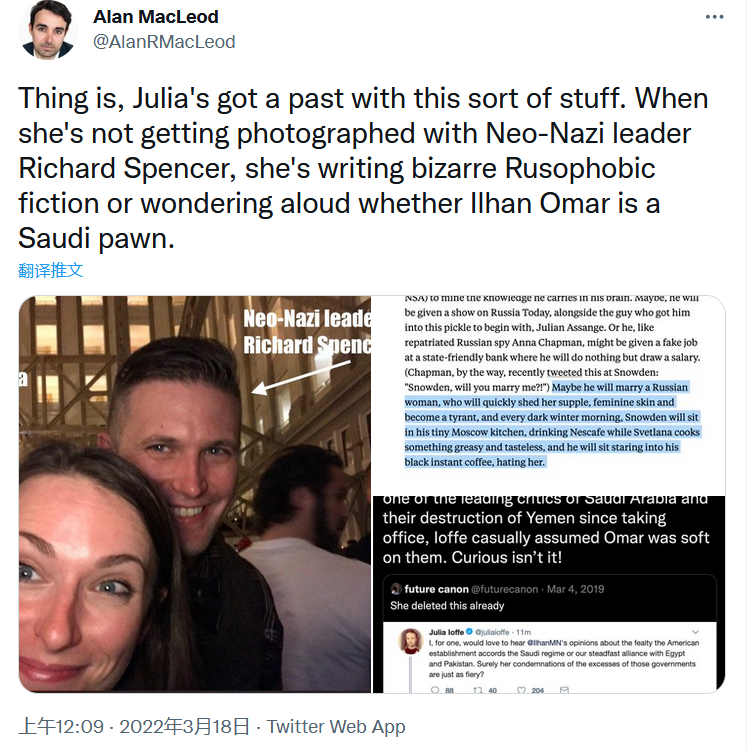Click the @AlanRMacLeod handle

click(164, 41)
